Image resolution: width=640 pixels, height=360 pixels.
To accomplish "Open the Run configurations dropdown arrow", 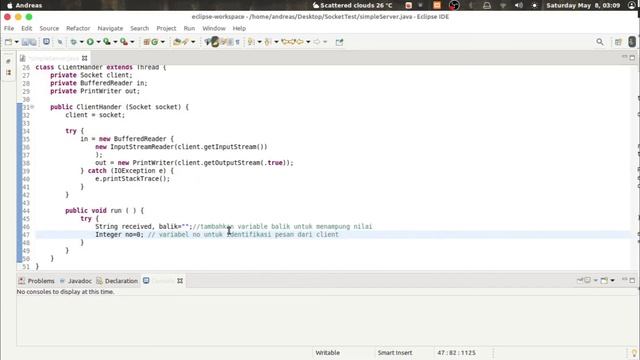I will [x=98, y=42].
